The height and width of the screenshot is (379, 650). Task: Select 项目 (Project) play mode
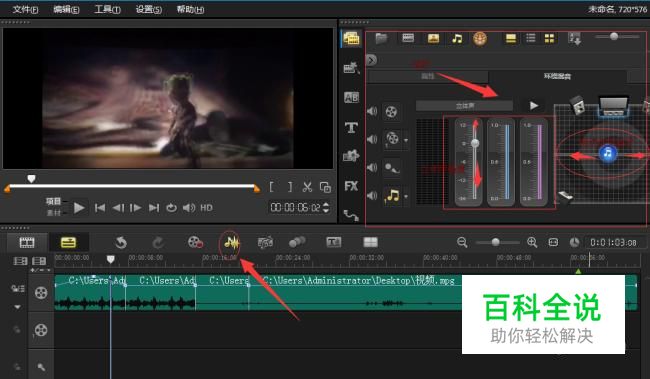pos(53,202)
